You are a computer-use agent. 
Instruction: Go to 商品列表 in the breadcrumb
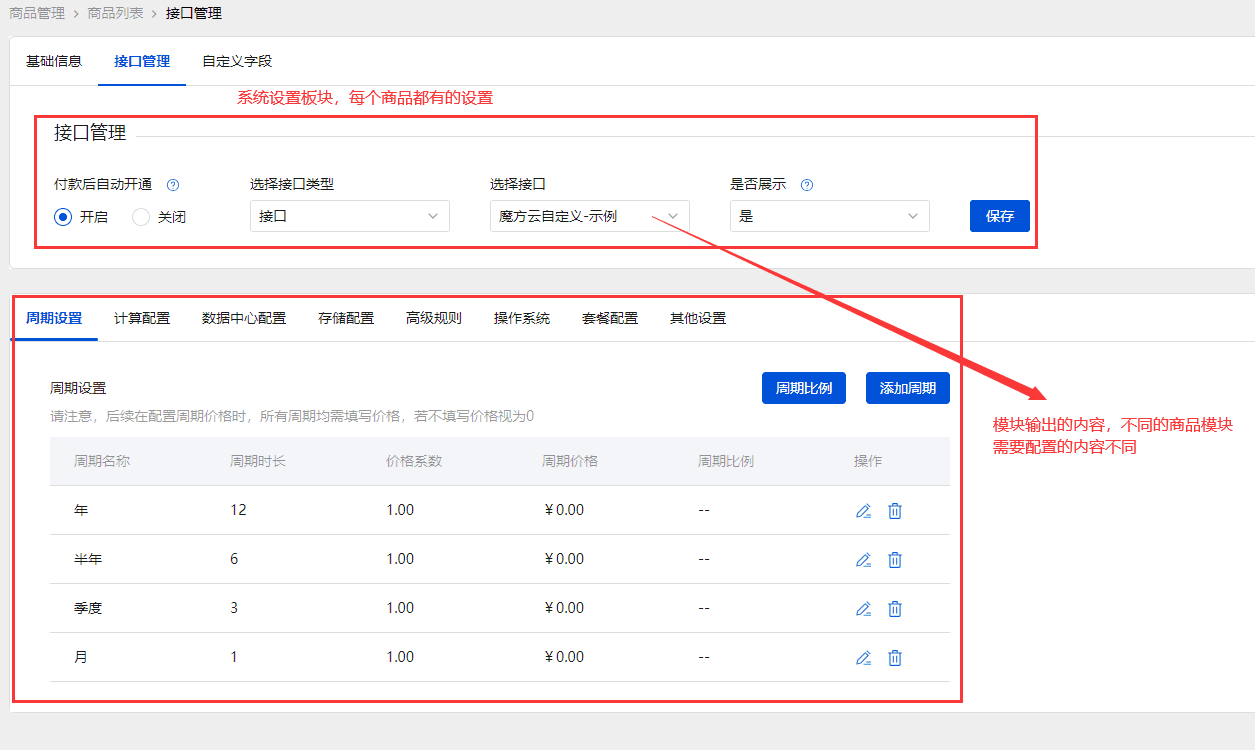(x=115, y=13)
